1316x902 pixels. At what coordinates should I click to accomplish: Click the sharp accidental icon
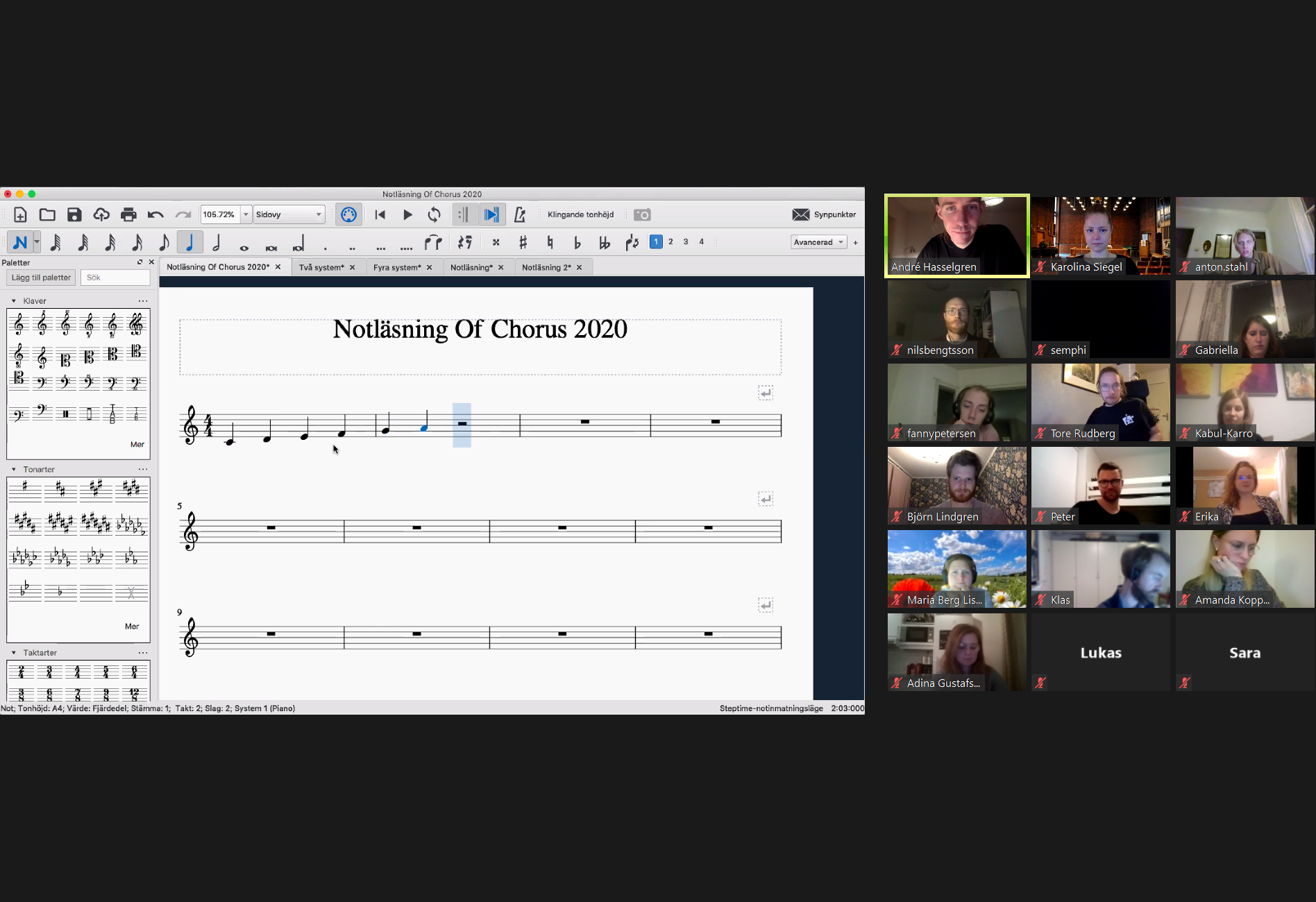[x=523, y=242]
